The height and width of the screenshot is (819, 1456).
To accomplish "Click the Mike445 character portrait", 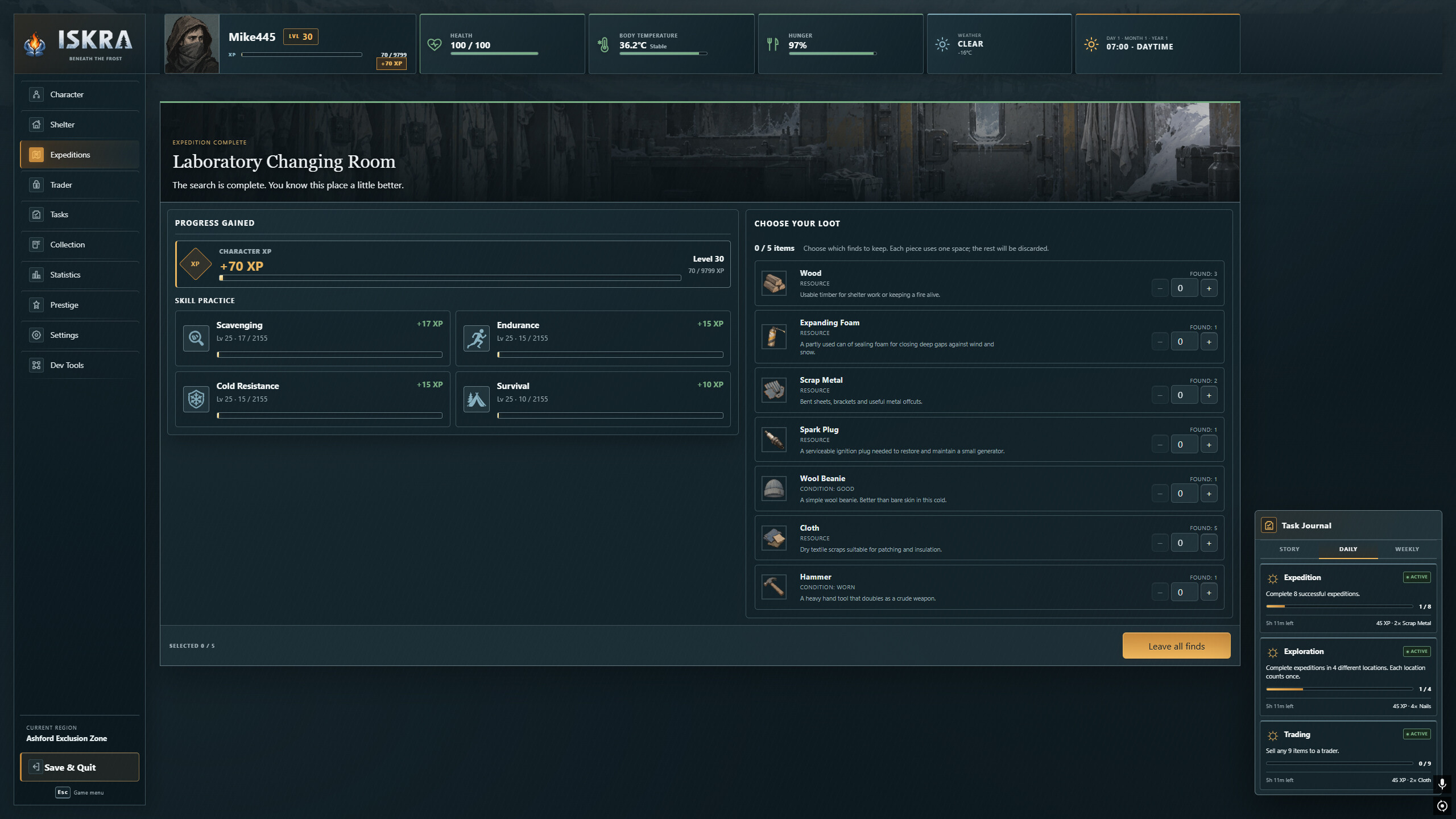I will [192, 44].
